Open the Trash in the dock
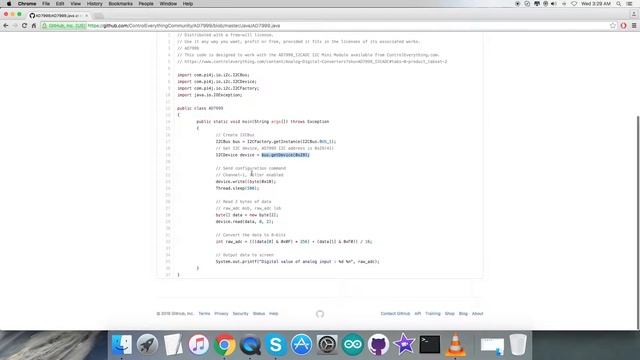This screenshot has width=640, height=360. coord(518,345)
